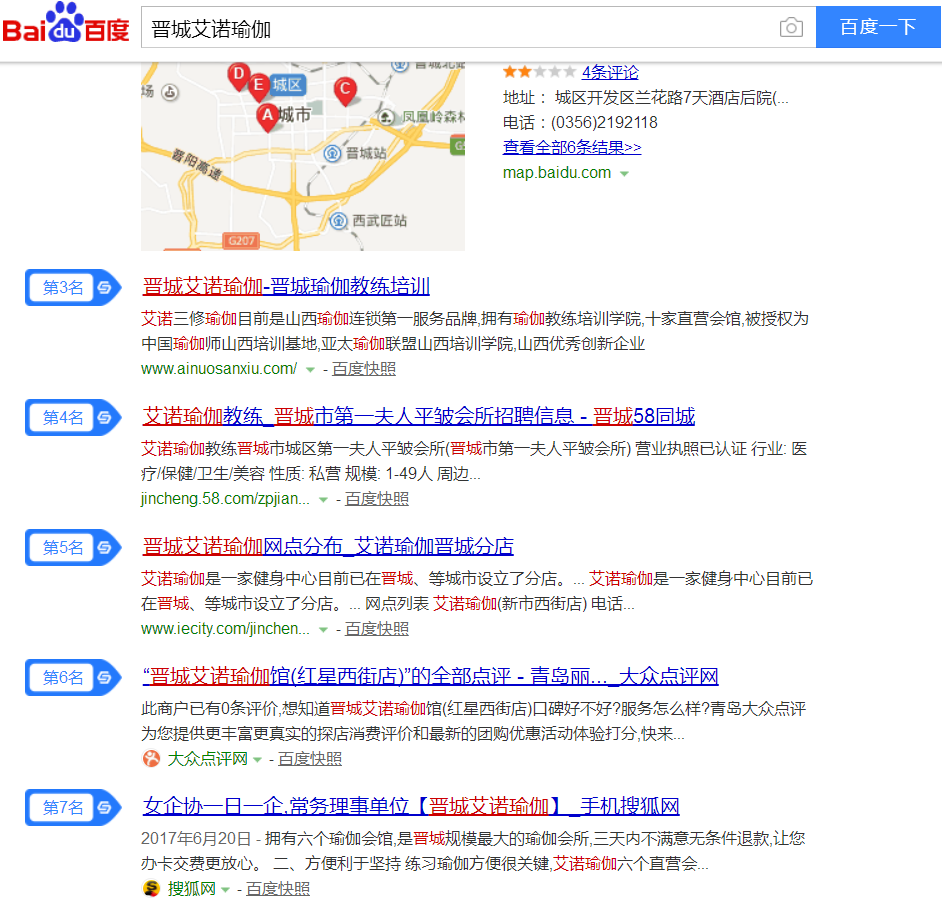The image size is (942, 902).
Task: Open the 手机搜狐网 article result
Action: click(411, 806)
